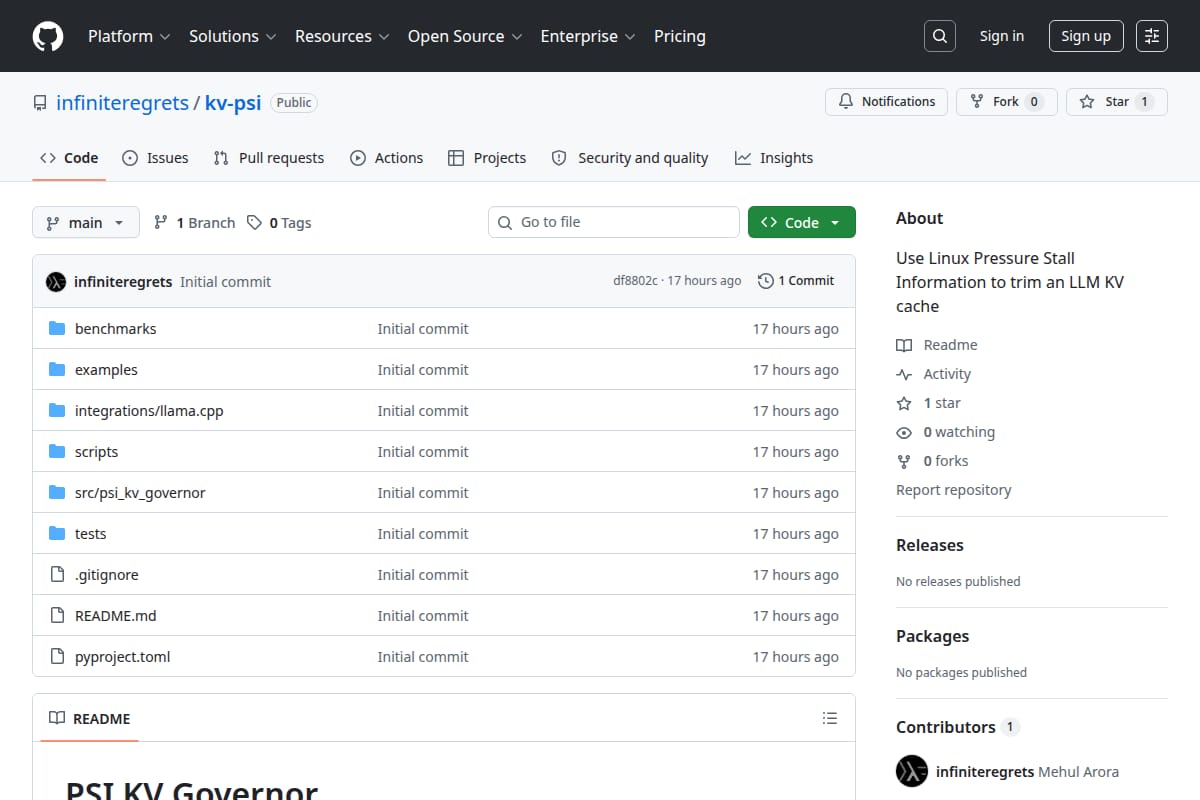1200x800 pixels.
Task: Star the kv-psi repository
Action: click(x=1116, y=102)
